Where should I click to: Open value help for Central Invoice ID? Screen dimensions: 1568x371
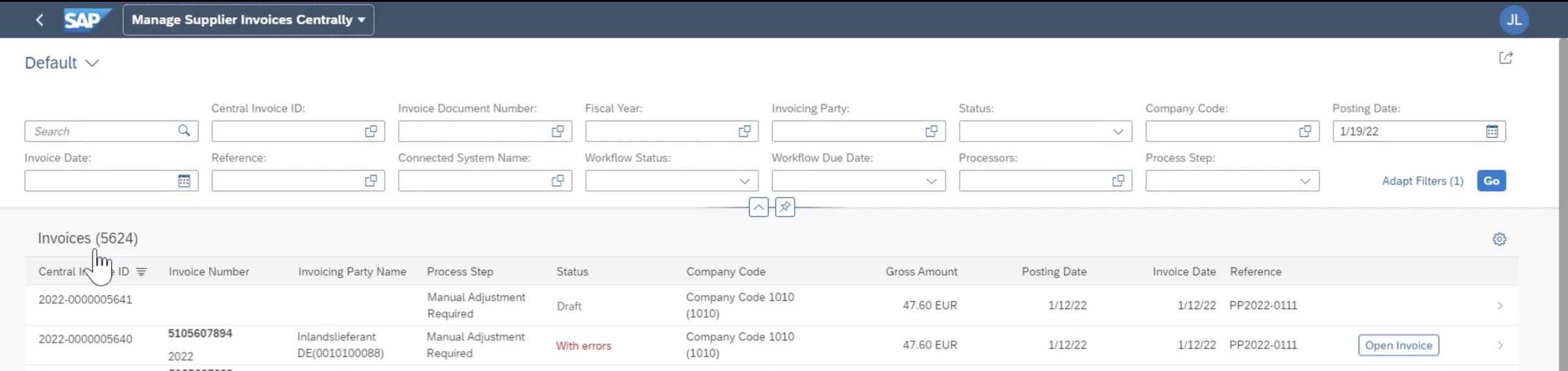click(x=371, y=132)
